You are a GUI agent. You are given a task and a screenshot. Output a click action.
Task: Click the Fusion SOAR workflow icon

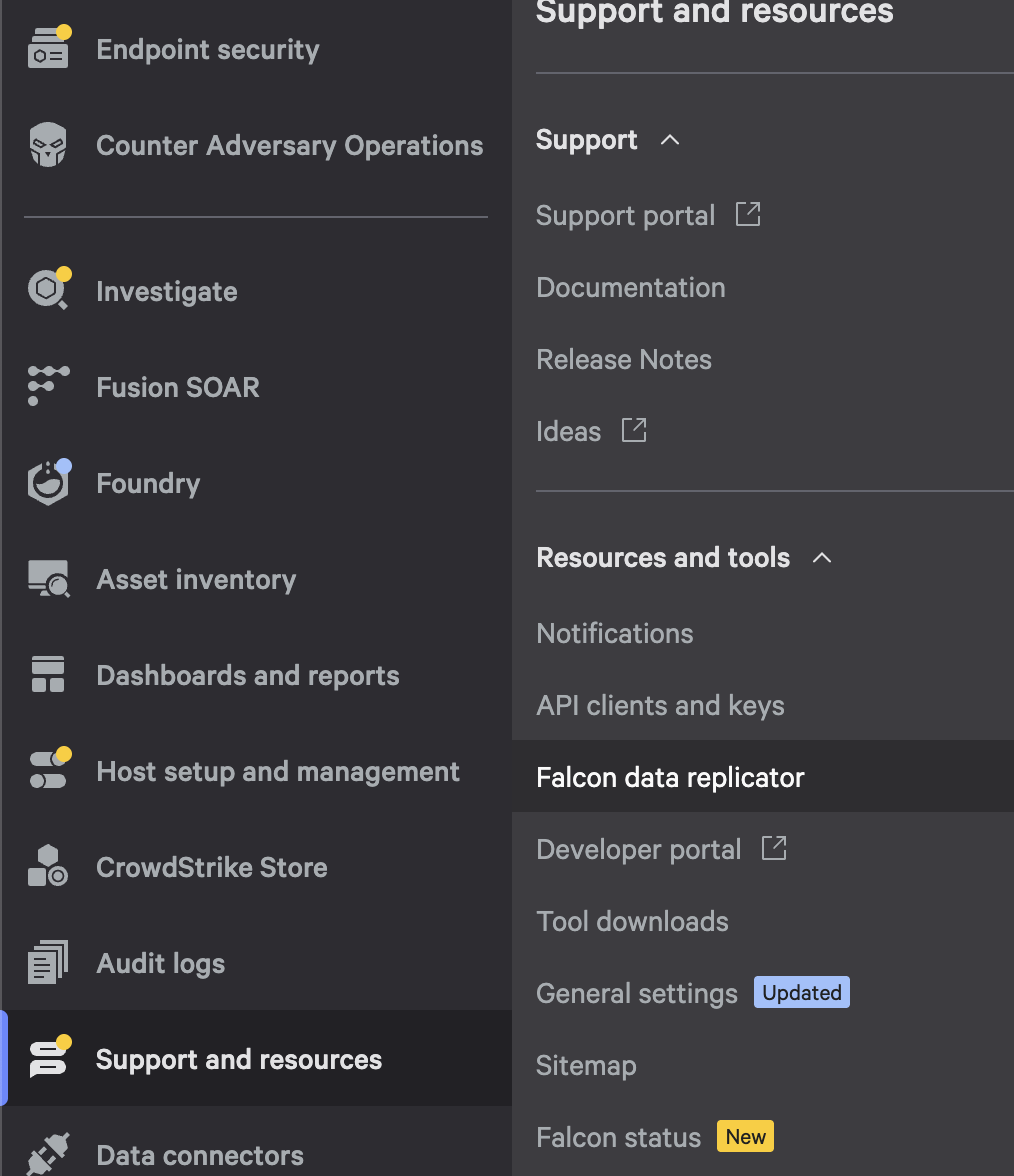pos(48,387)
